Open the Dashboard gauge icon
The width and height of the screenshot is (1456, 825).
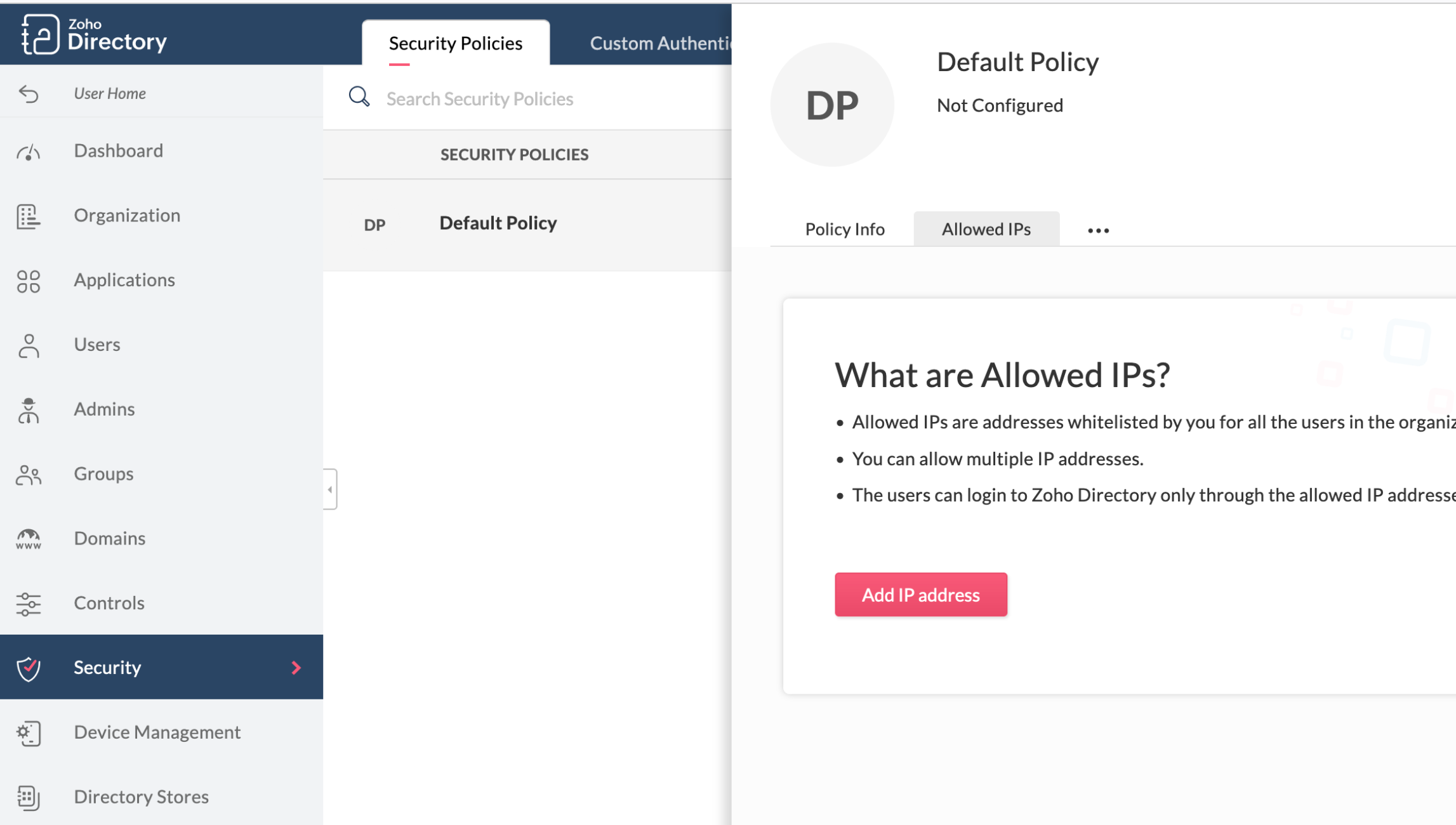click(x=29, y=152)
